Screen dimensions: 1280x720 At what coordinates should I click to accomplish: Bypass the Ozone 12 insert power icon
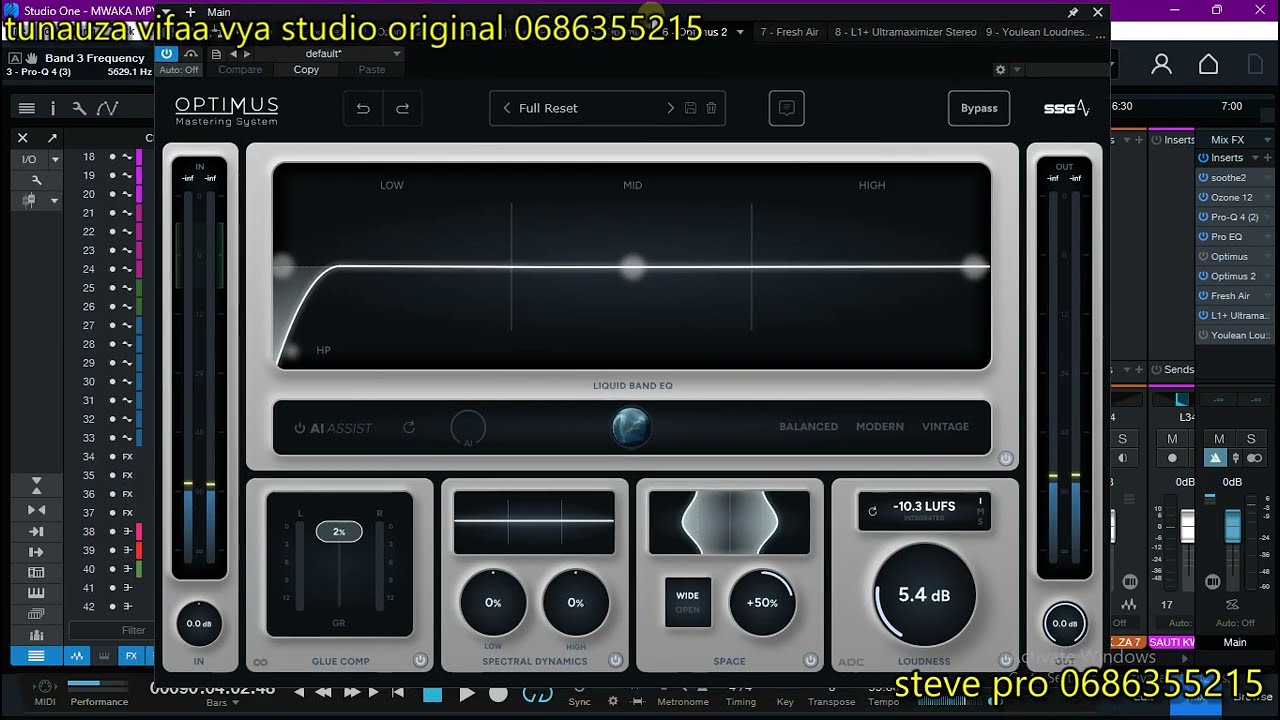pyautogui.click(x=1203, y=197)
